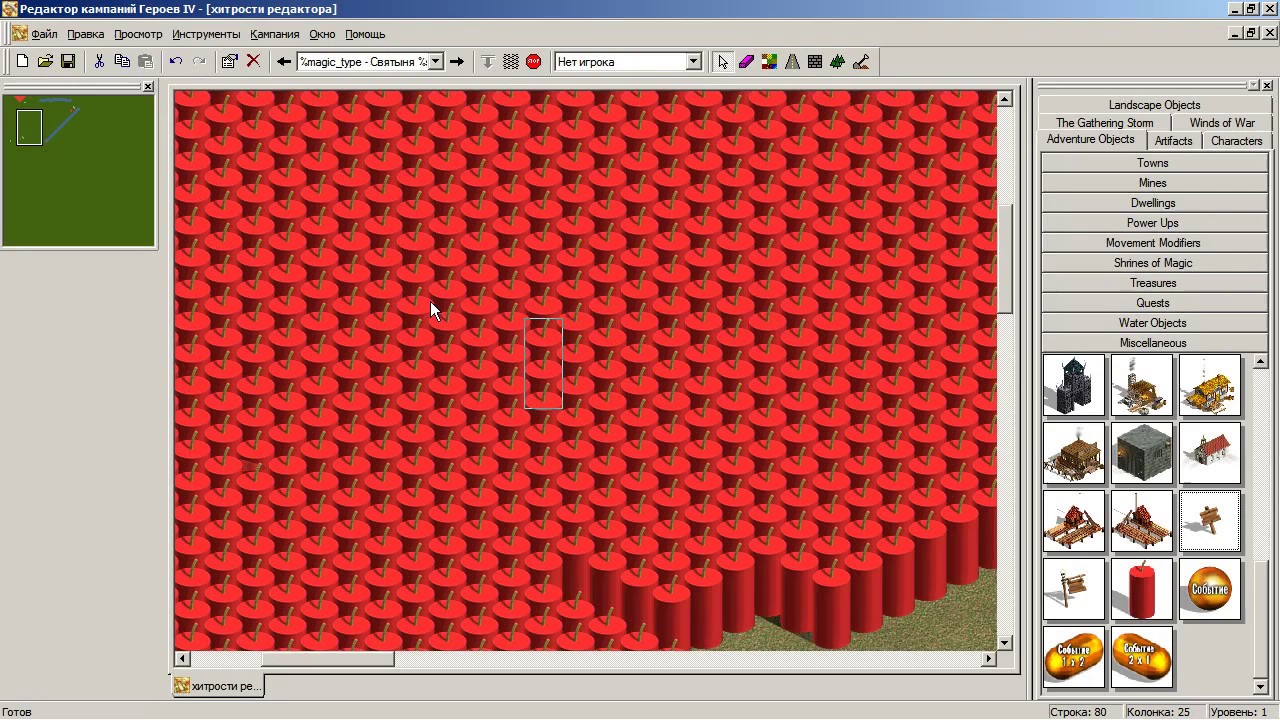Copy the selection
1280x720 pixels.
click(122, 62)
